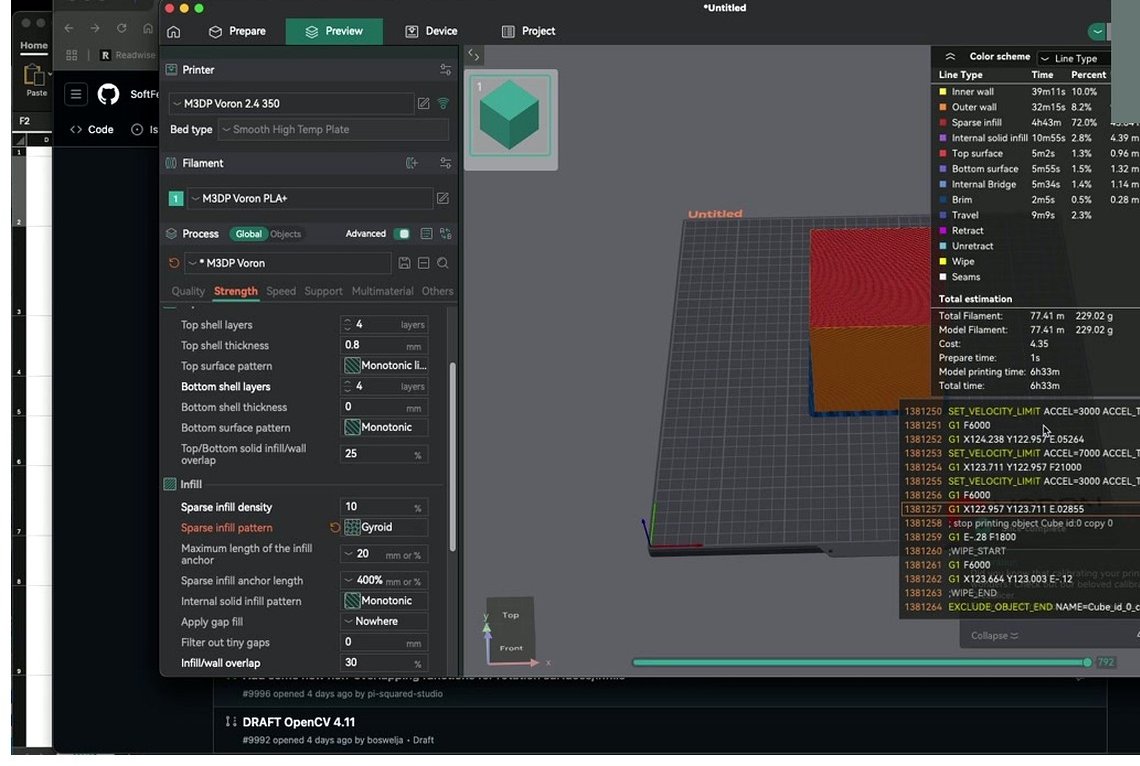Viewport: 1140px width, 766px height.
Task: Click the Sparse infill color swatch in legend
Action: 943,123
